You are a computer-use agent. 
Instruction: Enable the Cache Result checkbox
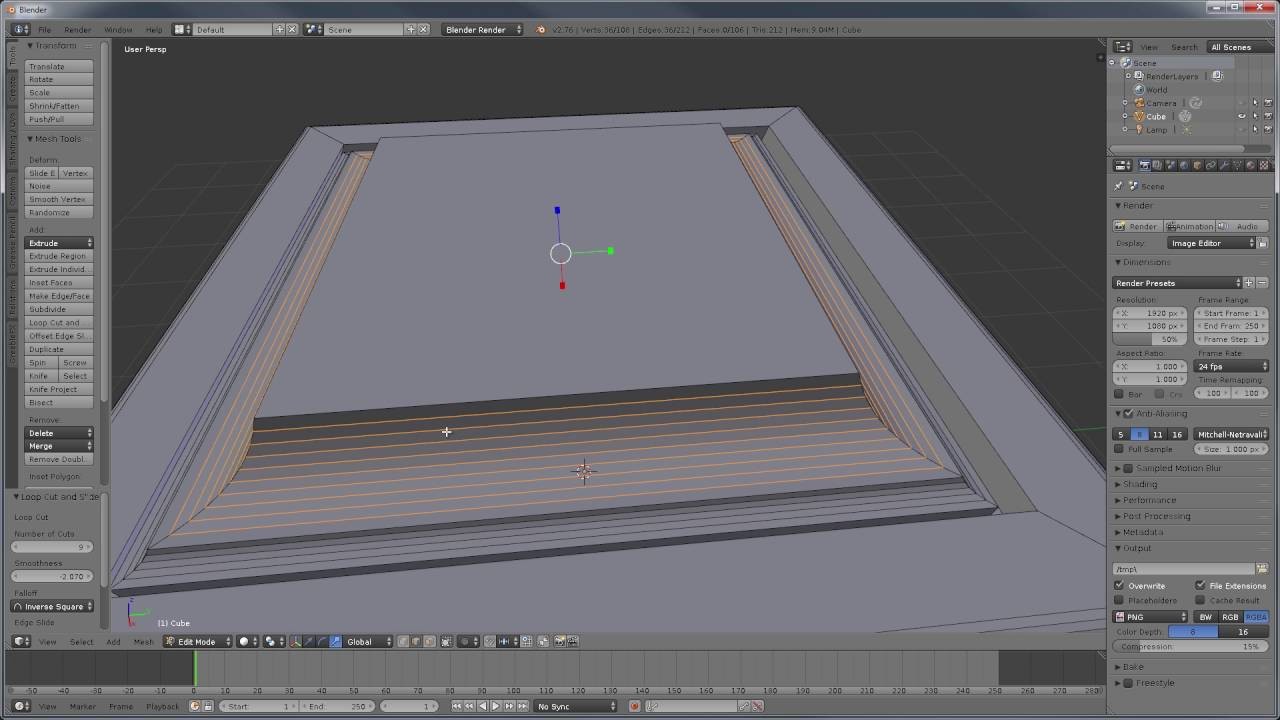coord(1200,600)
